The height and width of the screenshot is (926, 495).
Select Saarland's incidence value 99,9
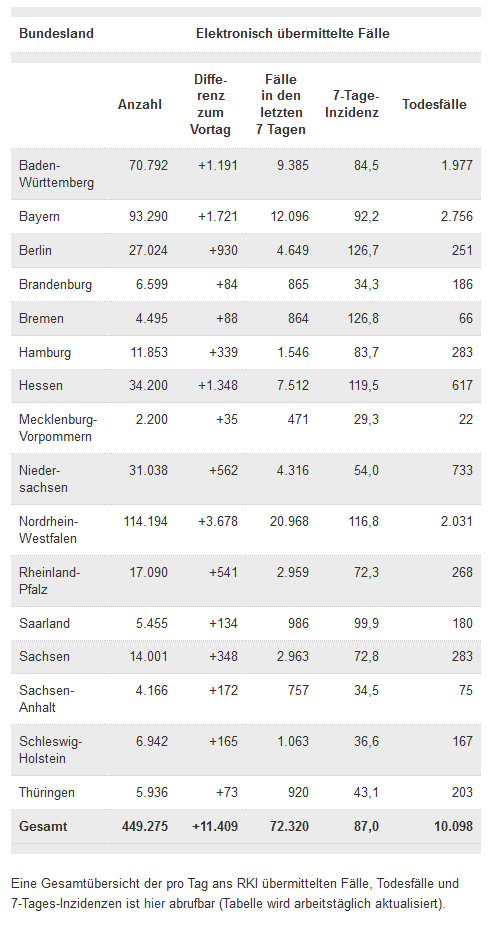click(365, 623)
